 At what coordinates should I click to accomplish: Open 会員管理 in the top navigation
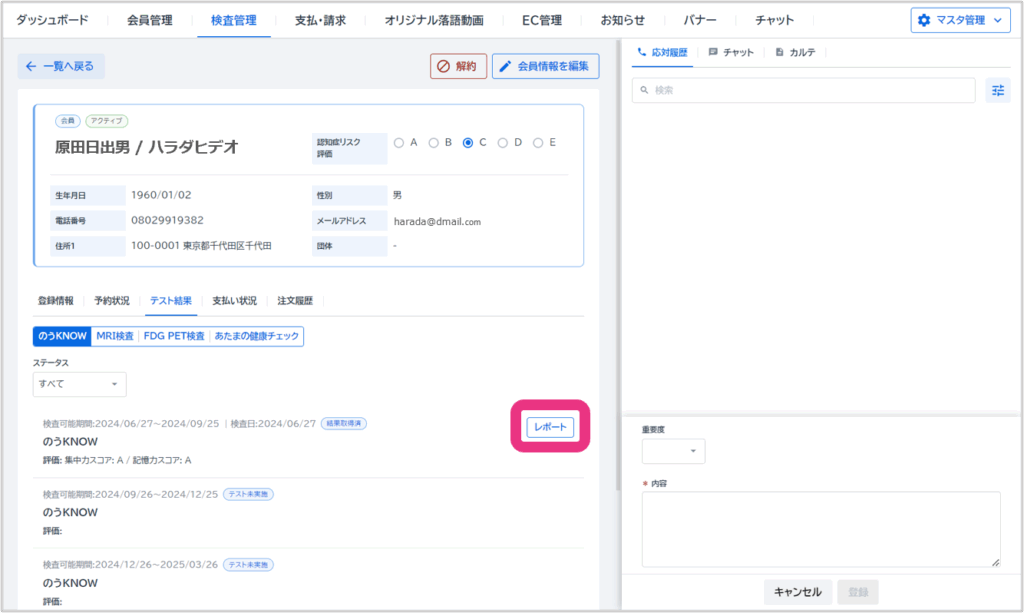click(150, 20)
